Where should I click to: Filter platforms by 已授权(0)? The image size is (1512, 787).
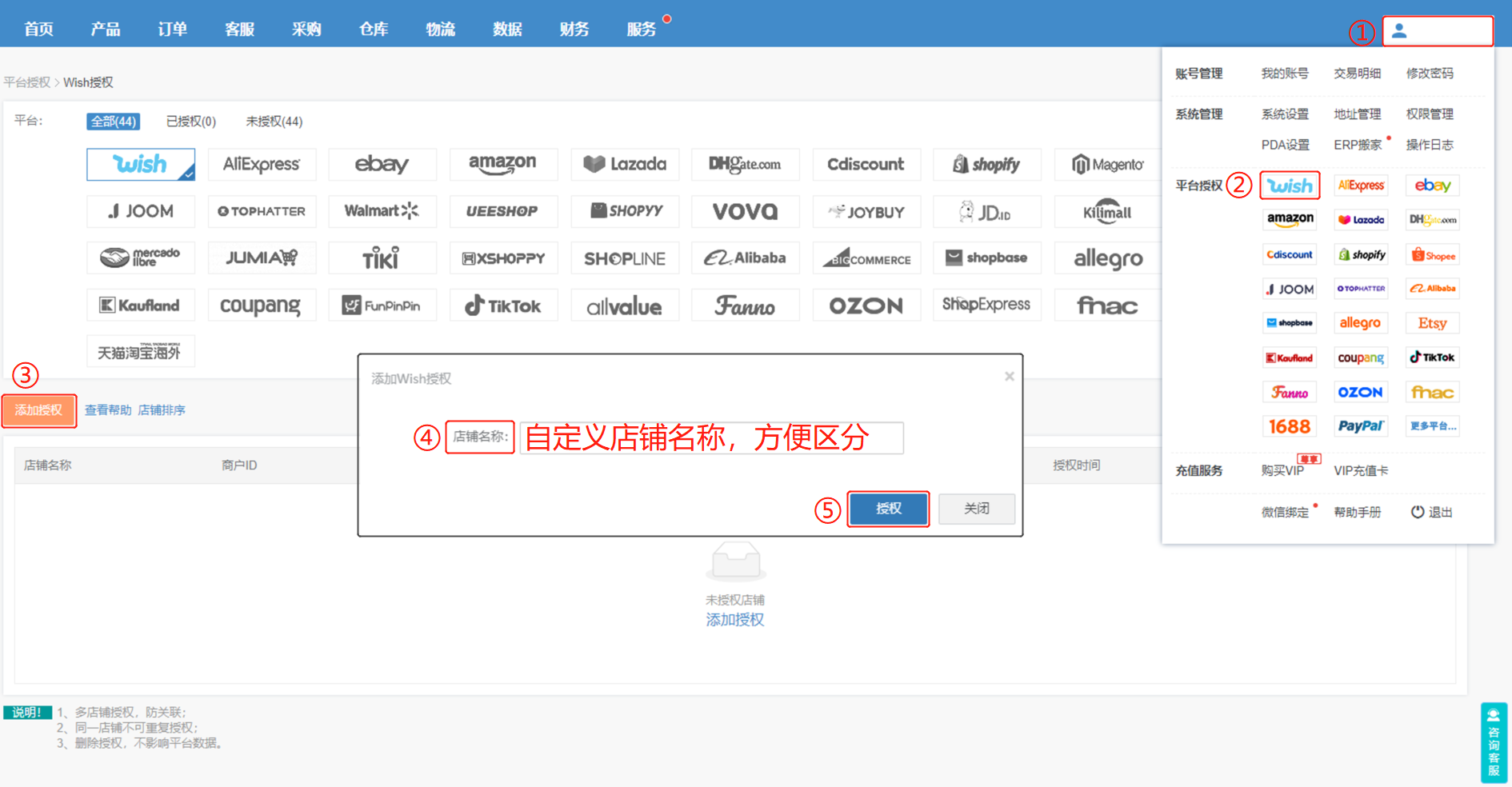coord(191,122)
